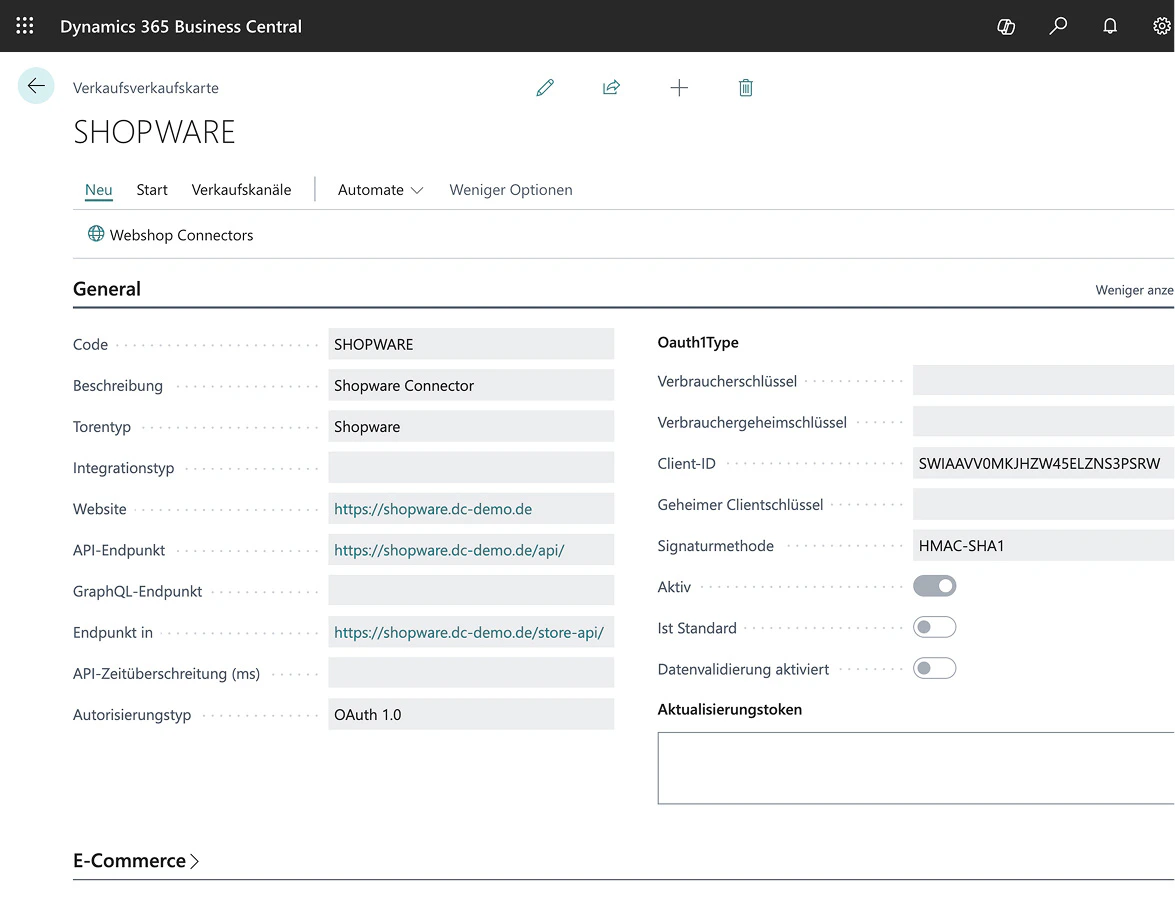The width and height of the screenshot is (1175, 903).
Task: Click the Beschreibung field
Action: (x=471, y=385)
